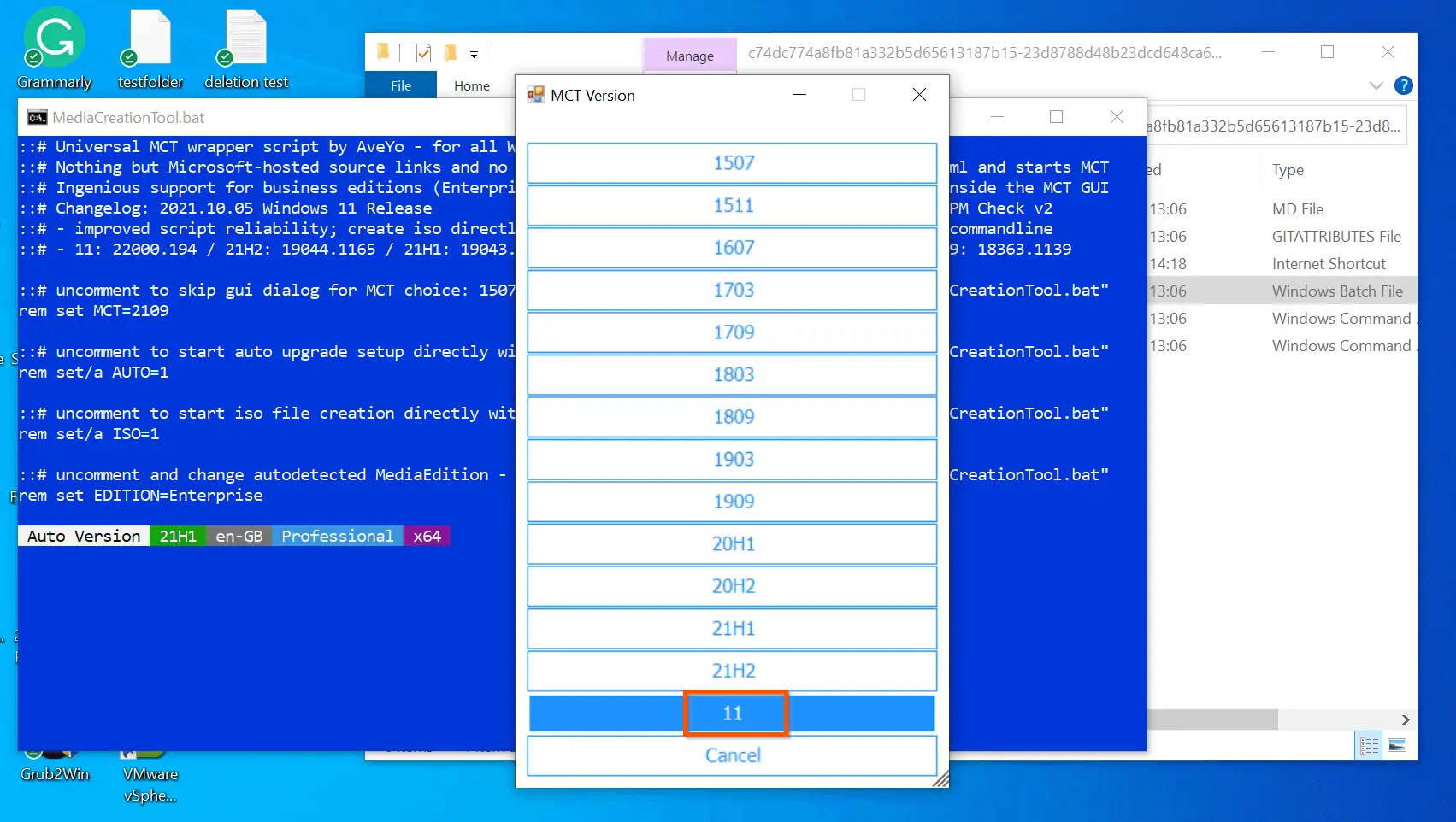The height and width of the screenshot is (822, 1456).
Task: Select the GITATTRIBUTES File row
Action: pyautogui.click(x=1282, y=237)
